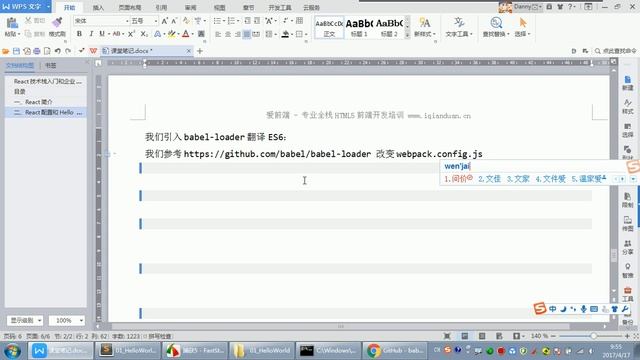Toggle subscript X₂ formatting
The height and width of the screenshot is (360, 640).
[x=144, y=34]
